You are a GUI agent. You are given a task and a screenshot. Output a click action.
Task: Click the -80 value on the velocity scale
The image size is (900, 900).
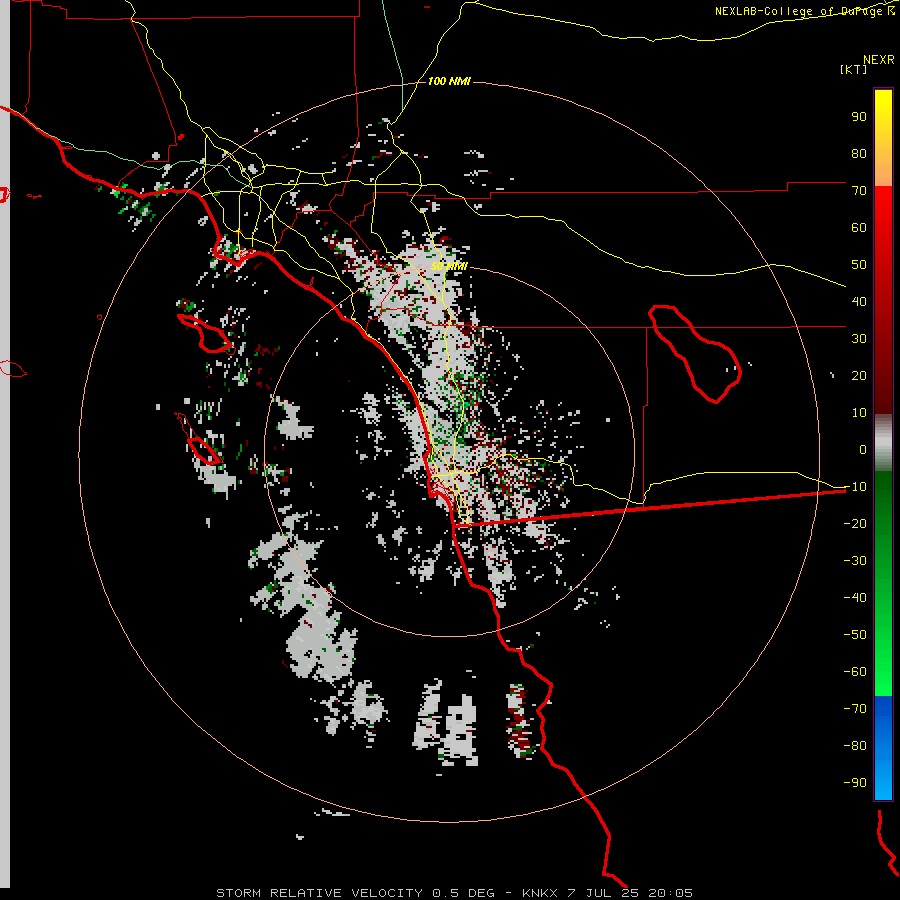855,746
